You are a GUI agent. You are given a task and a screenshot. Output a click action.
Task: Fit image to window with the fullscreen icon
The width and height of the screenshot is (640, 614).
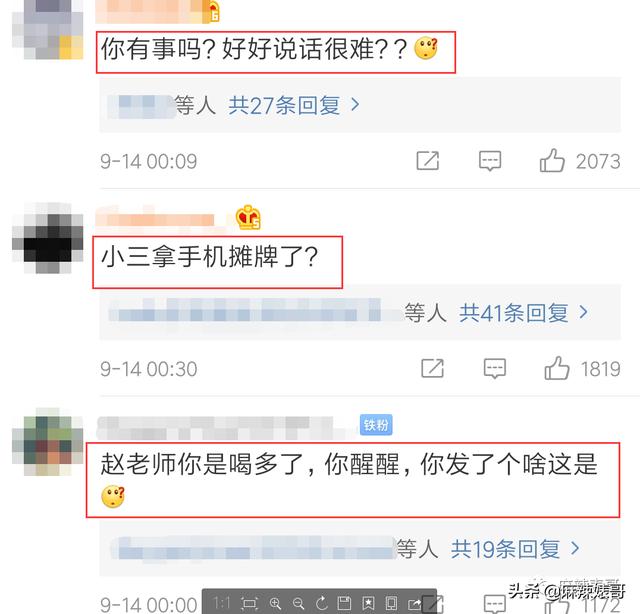(x=249, y=603)
